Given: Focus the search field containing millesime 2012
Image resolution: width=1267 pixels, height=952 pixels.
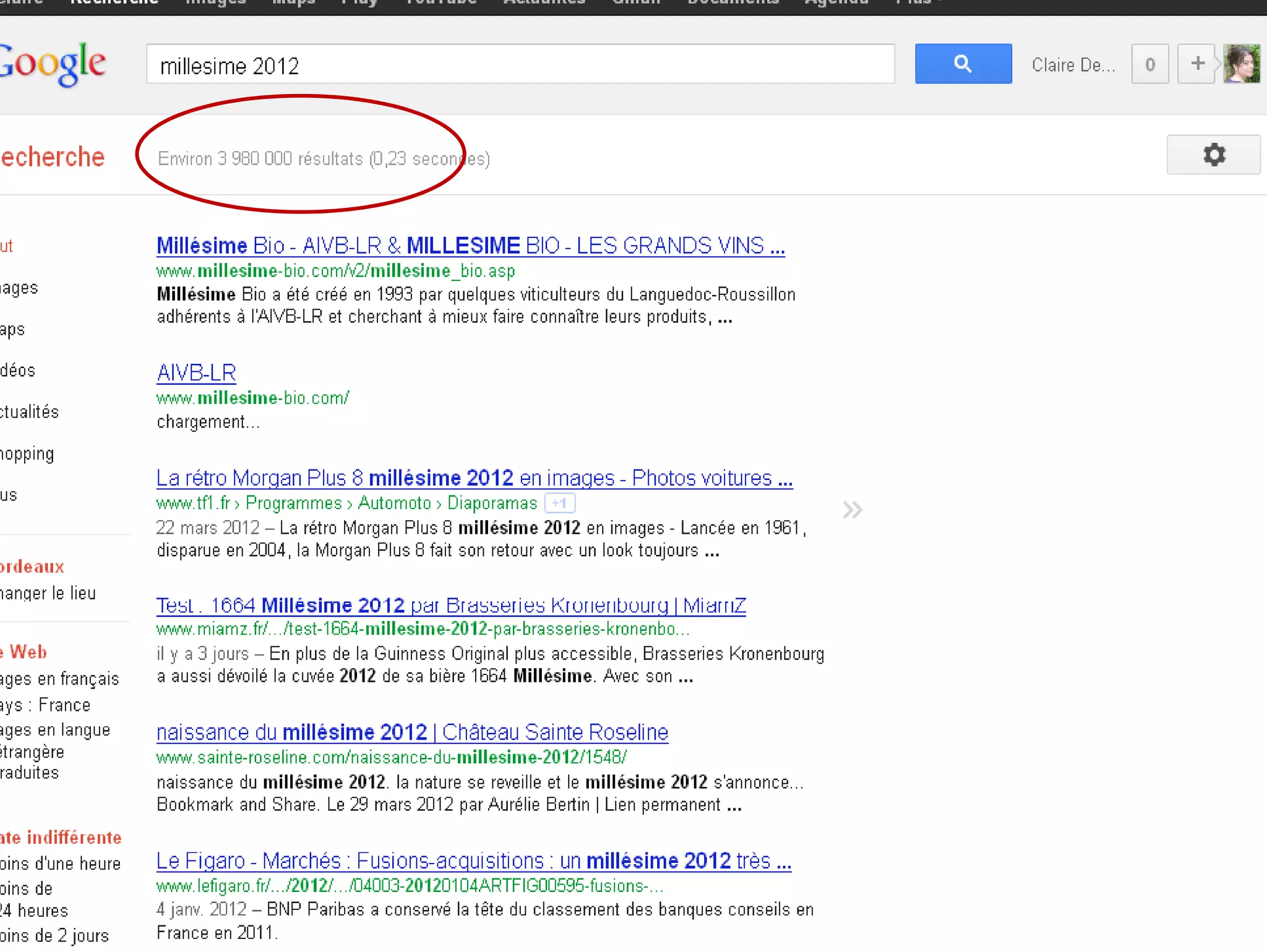Looking at the screenshot, I should [x=520, y=64].
